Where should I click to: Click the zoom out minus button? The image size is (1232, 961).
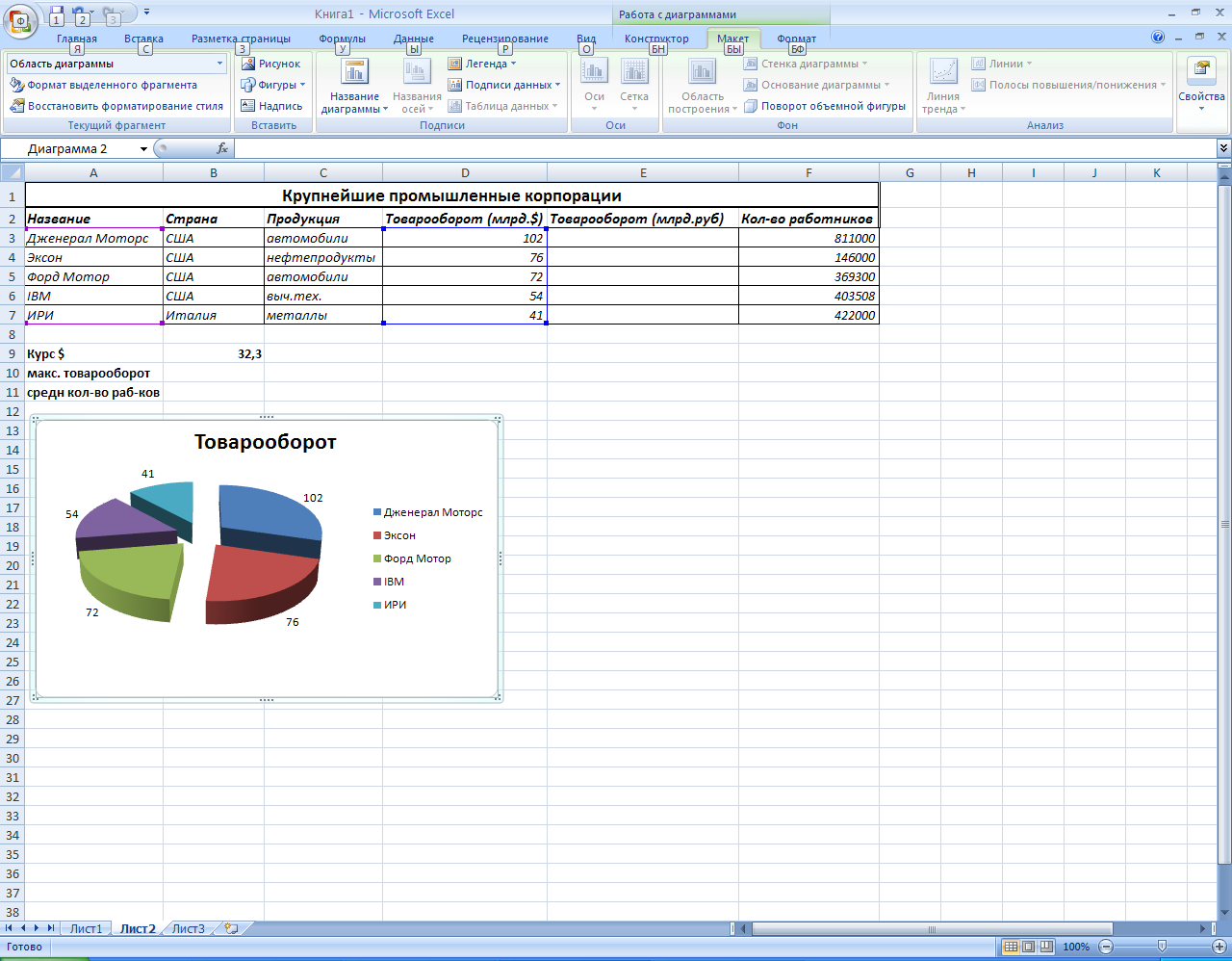[x=1105, y=947]
